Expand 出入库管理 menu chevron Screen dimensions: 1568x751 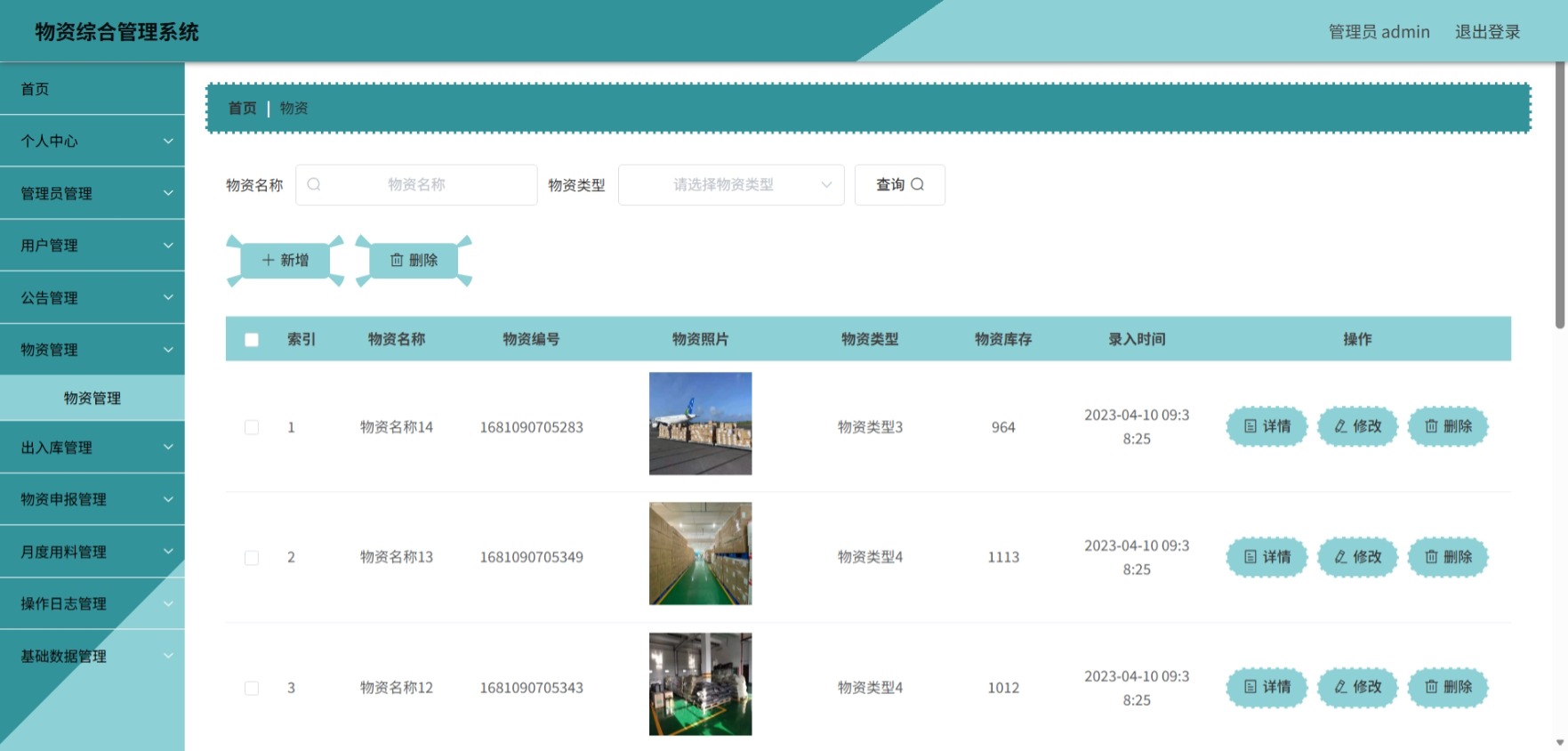(x=168, y=447)
